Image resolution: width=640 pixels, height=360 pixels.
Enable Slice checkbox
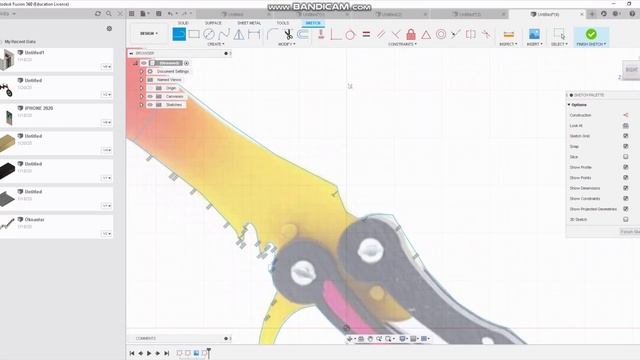(x=625, y=157)
